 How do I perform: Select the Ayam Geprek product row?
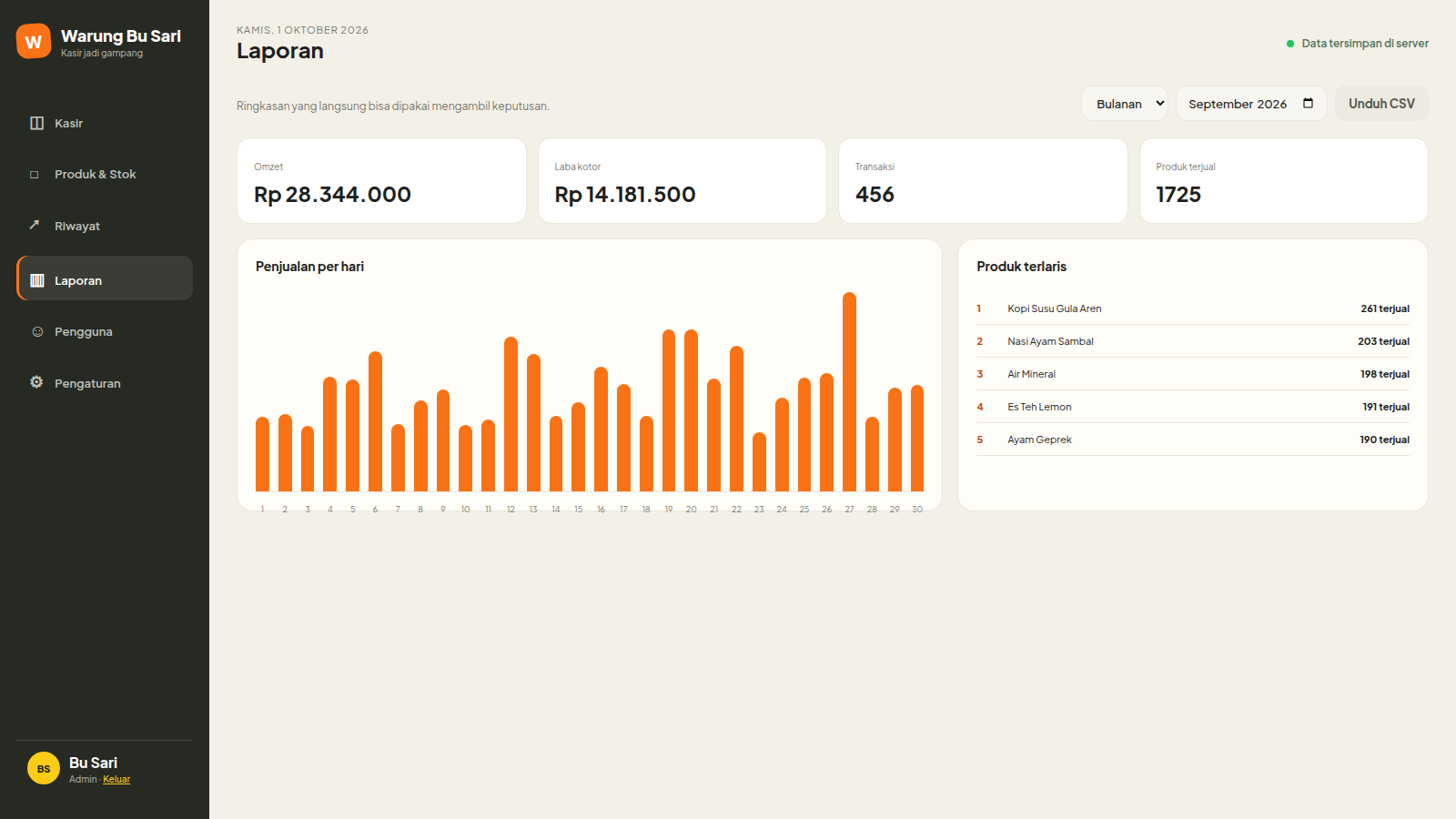(x=1193, y=440)
